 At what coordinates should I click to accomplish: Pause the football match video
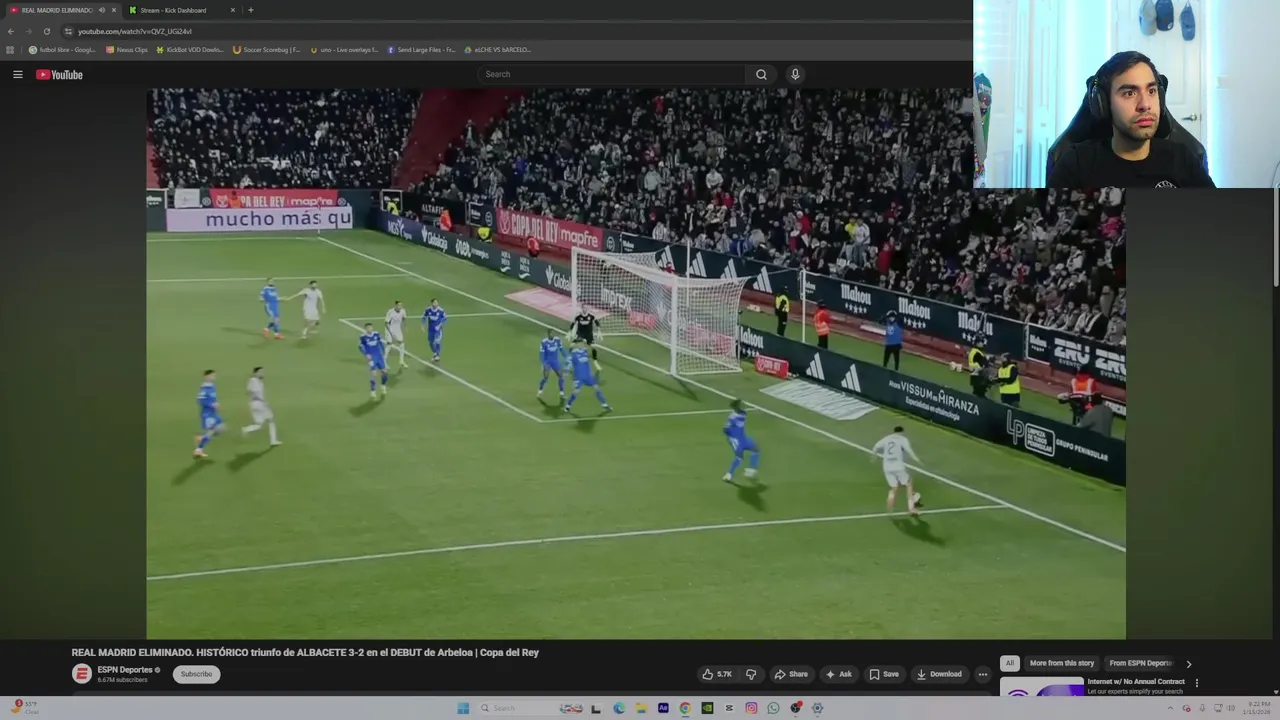pos(636,364)
